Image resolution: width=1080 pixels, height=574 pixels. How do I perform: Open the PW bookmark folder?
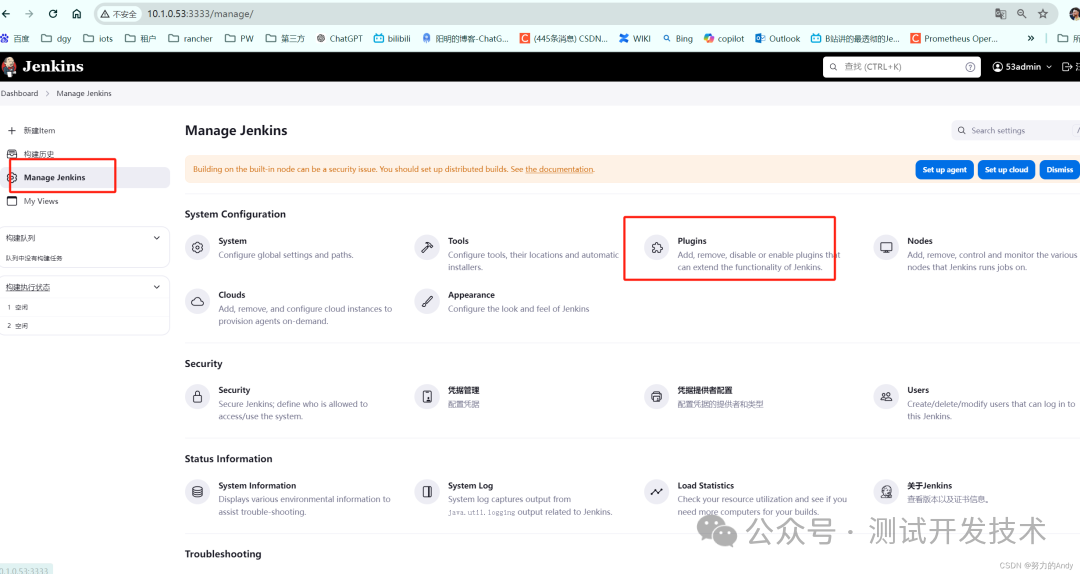240,39
